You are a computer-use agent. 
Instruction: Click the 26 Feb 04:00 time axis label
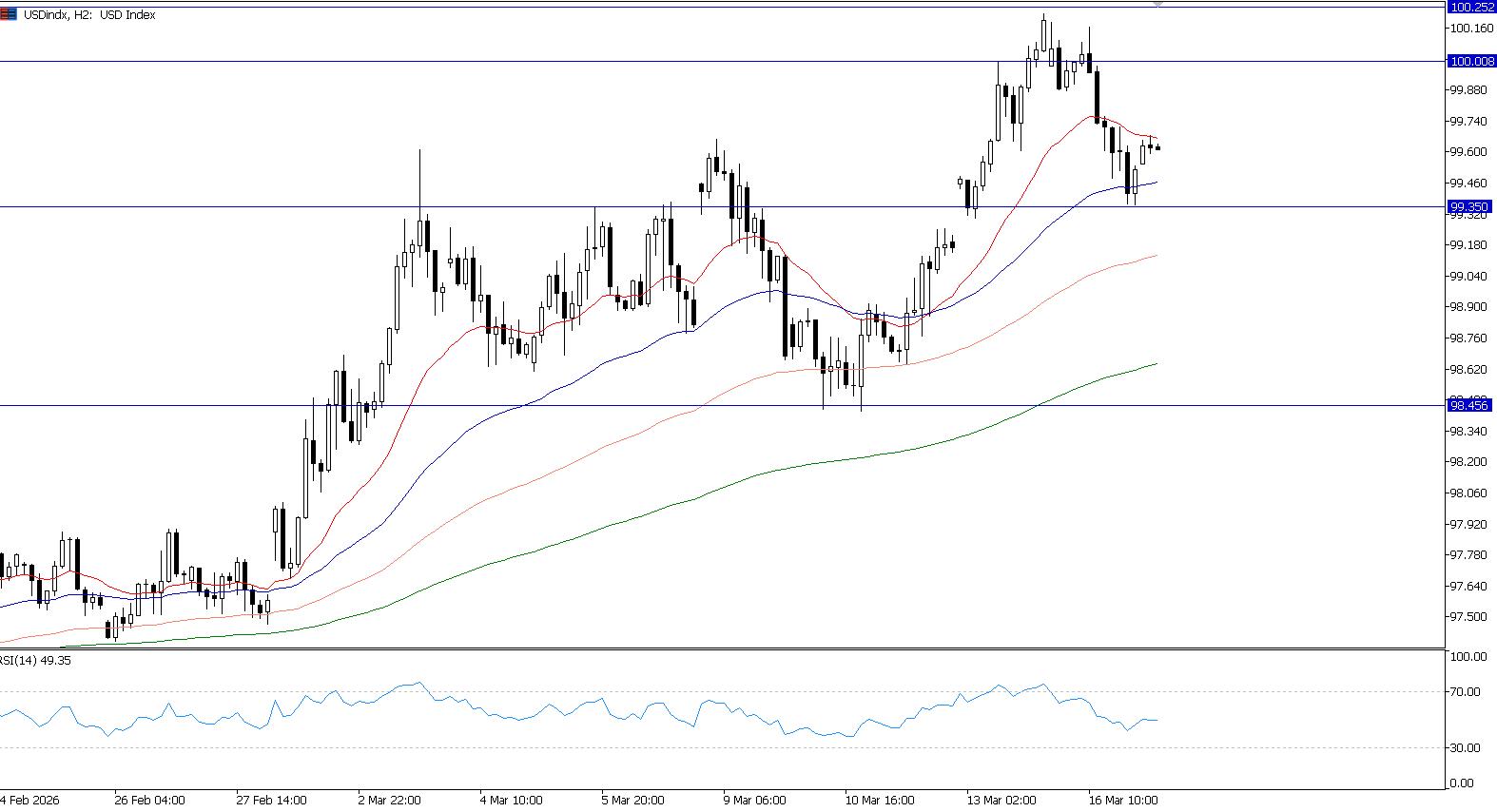(149, 800)
